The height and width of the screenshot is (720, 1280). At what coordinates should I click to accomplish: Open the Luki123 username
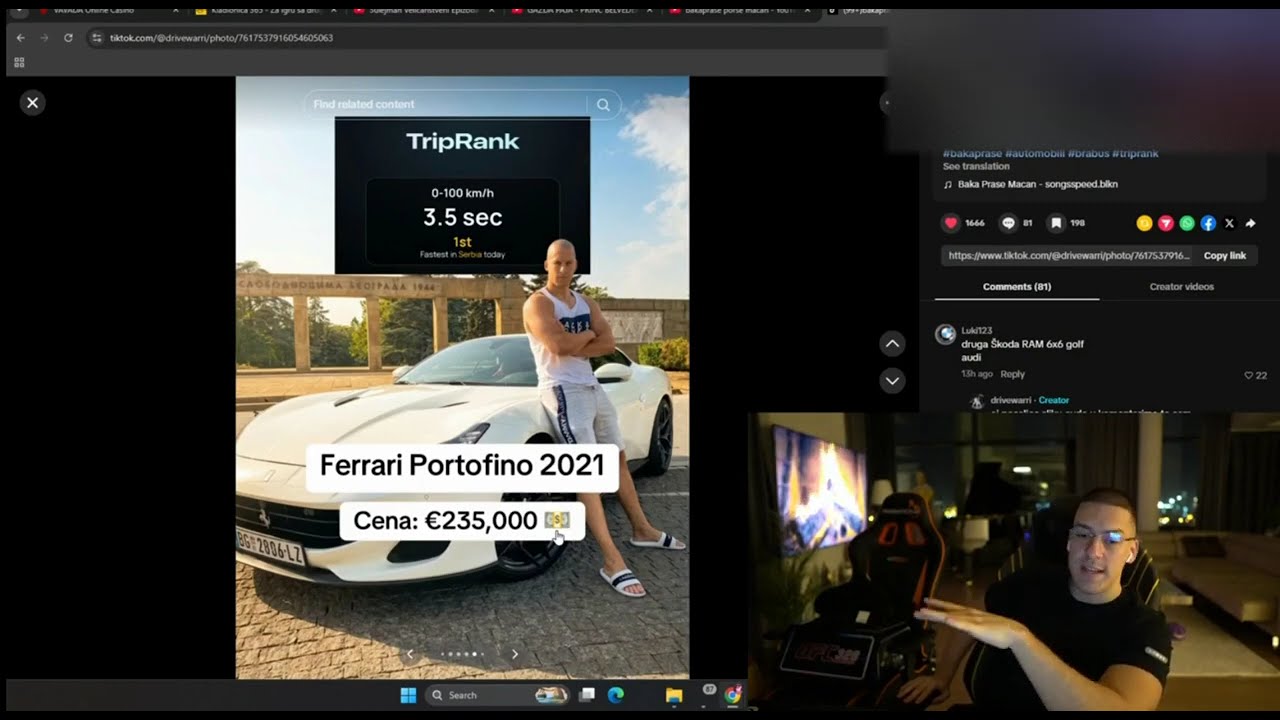pos(977,330)
